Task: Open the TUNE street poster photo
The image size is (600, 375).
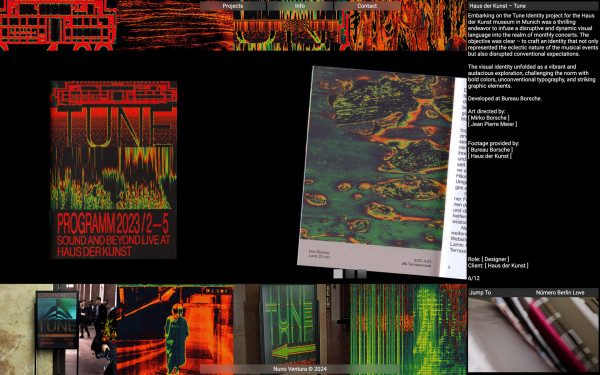Action: pyautogui.click(x=58, y=329)
